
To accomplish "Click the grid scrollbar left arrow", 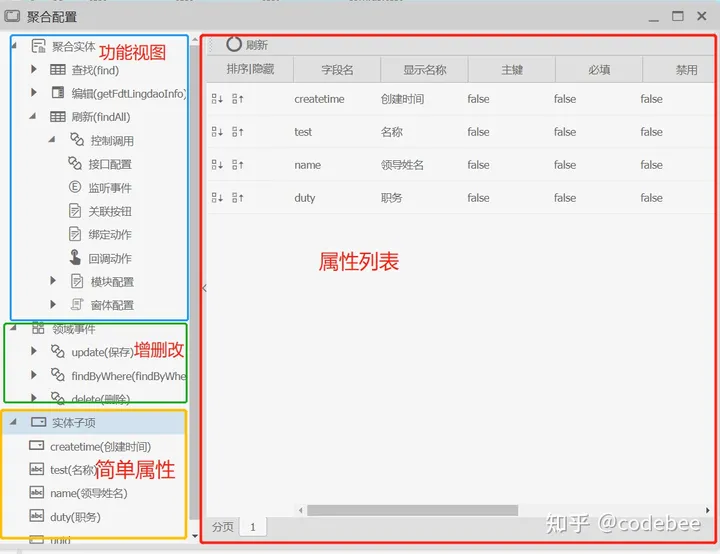I will pyautogui.click(x=301, y=510).
